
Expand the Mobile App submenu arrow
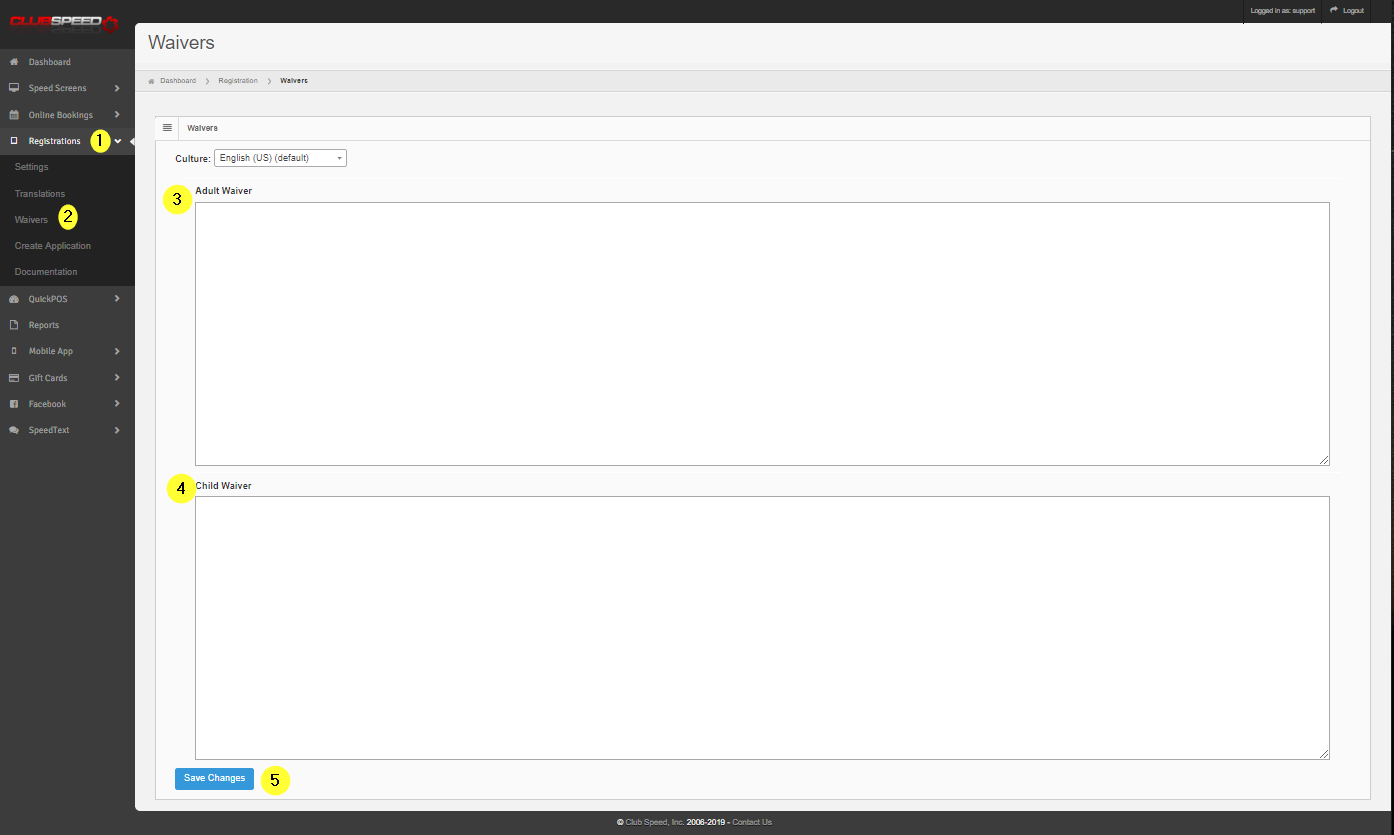117,351
